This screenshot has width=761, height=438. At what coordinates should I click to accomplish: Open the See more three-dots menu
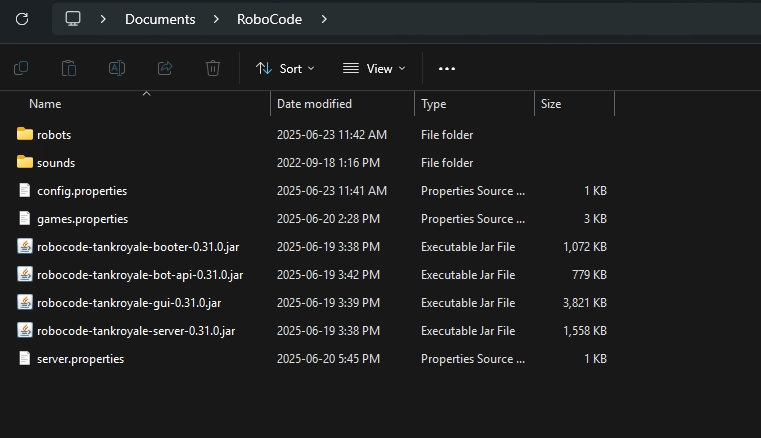click(447, 68)
